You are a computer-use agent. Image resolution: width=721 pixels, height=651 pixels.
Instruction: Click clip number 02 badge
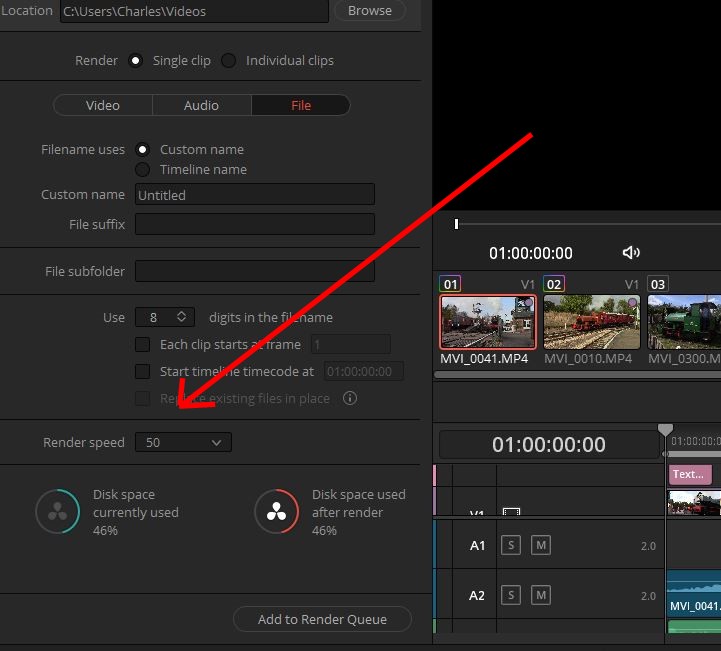pos(554,284)
